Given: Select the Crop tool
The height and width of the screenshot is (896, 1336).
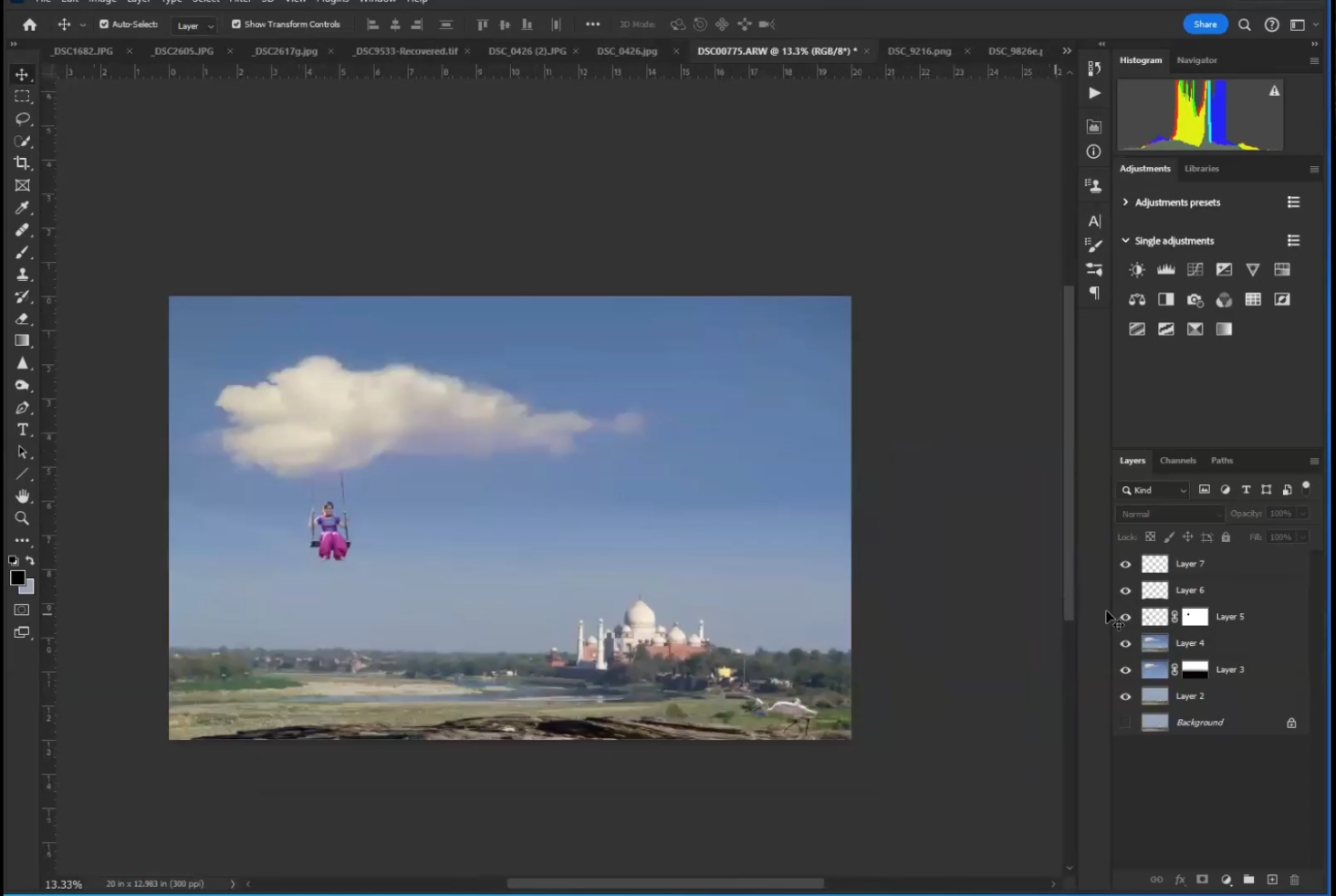Looking at the screenshot, I should pos(22,163).
